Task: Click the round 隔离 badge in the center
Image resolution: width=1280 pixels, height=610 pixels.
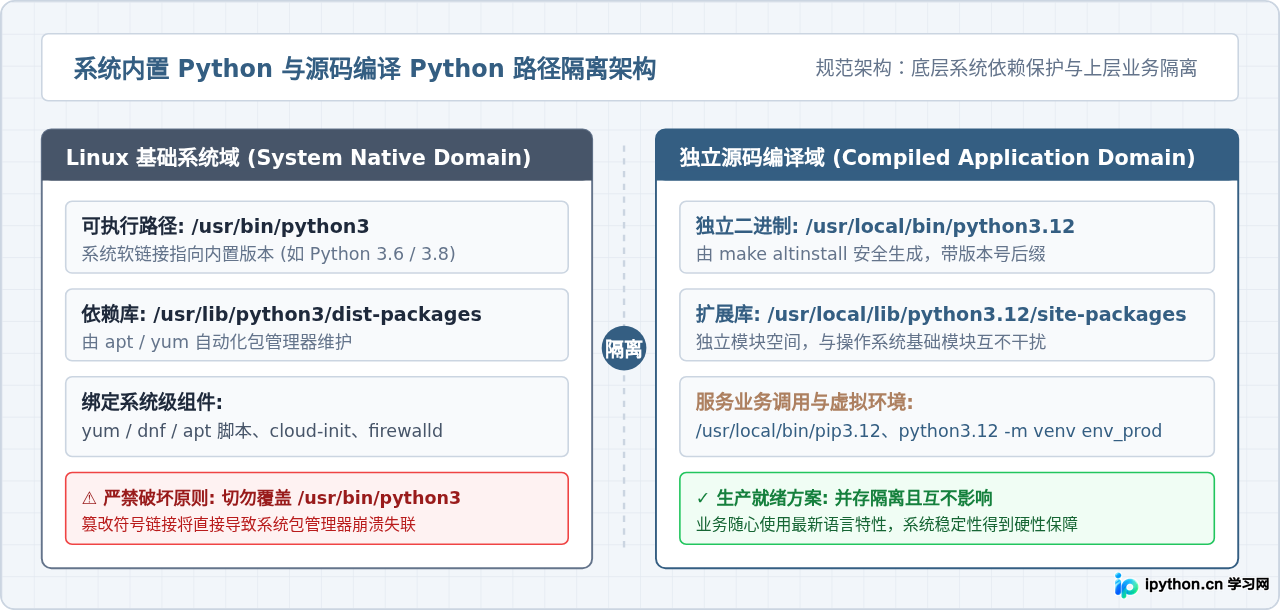Action: 624,348
